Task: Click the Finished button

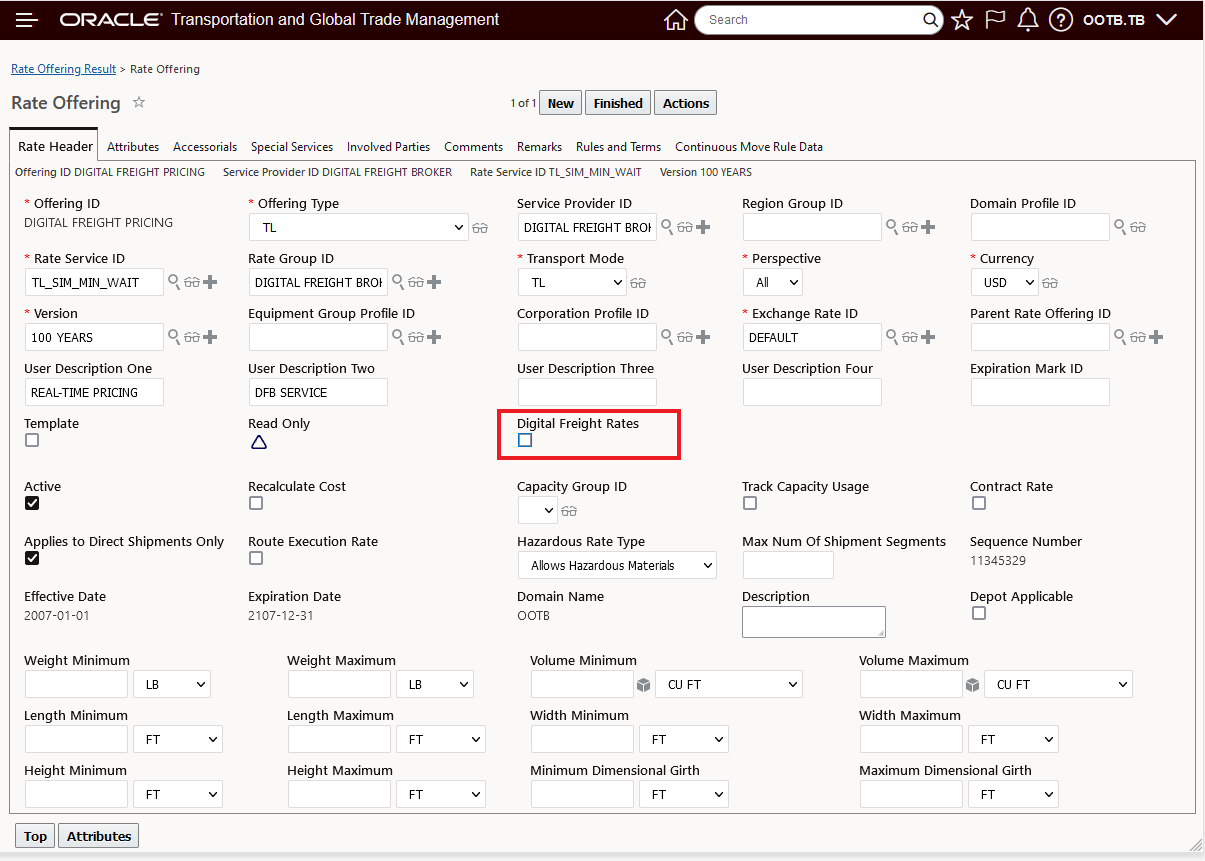Action: [618, 103]
